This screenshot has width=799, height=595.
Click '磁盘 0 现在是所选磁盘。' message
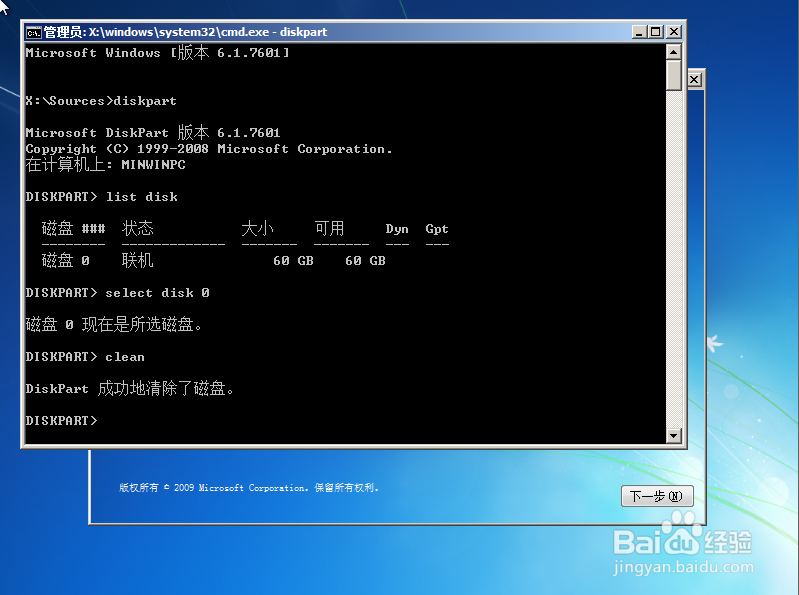click(114, 324)
